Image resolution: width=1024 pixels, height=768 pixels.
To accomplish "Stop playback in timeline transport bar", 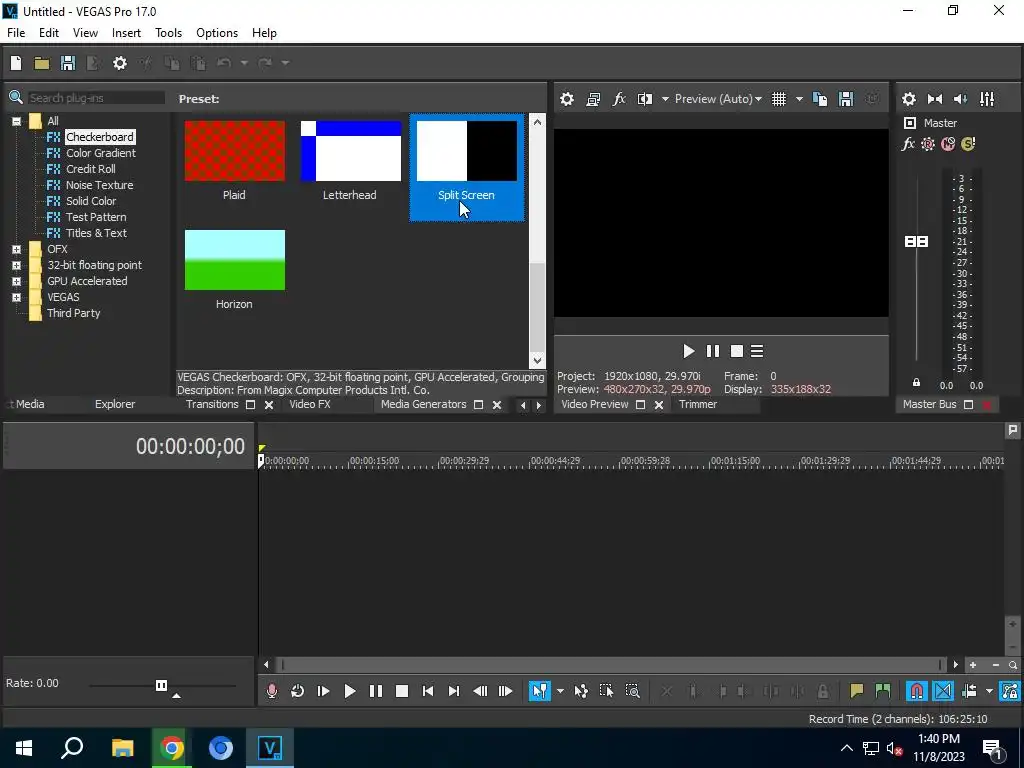I will tap(402, 691).
